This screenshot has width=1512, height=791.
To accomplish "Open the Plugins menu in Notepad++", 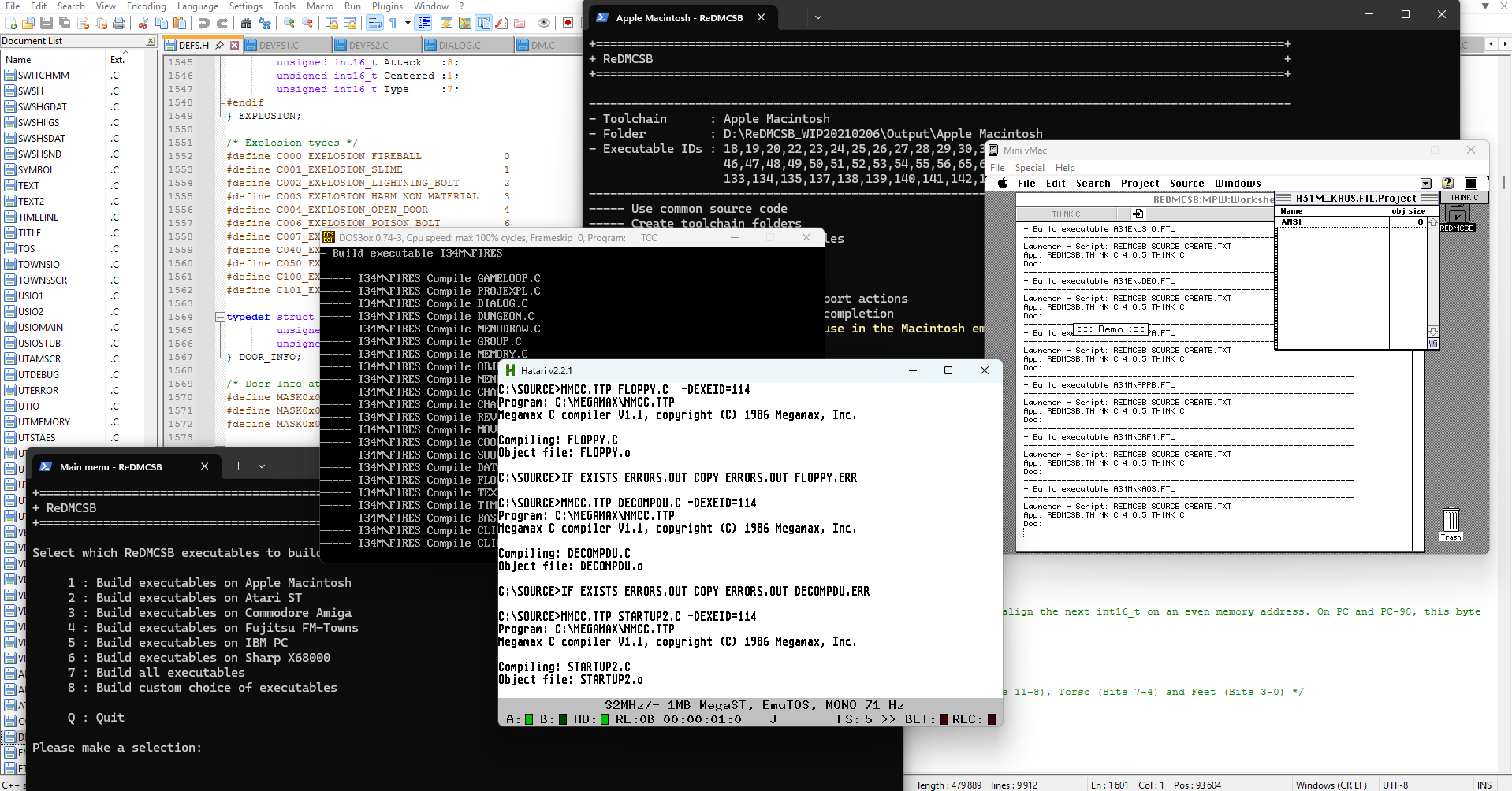I will pyautogui.click(x=387, y=6).
